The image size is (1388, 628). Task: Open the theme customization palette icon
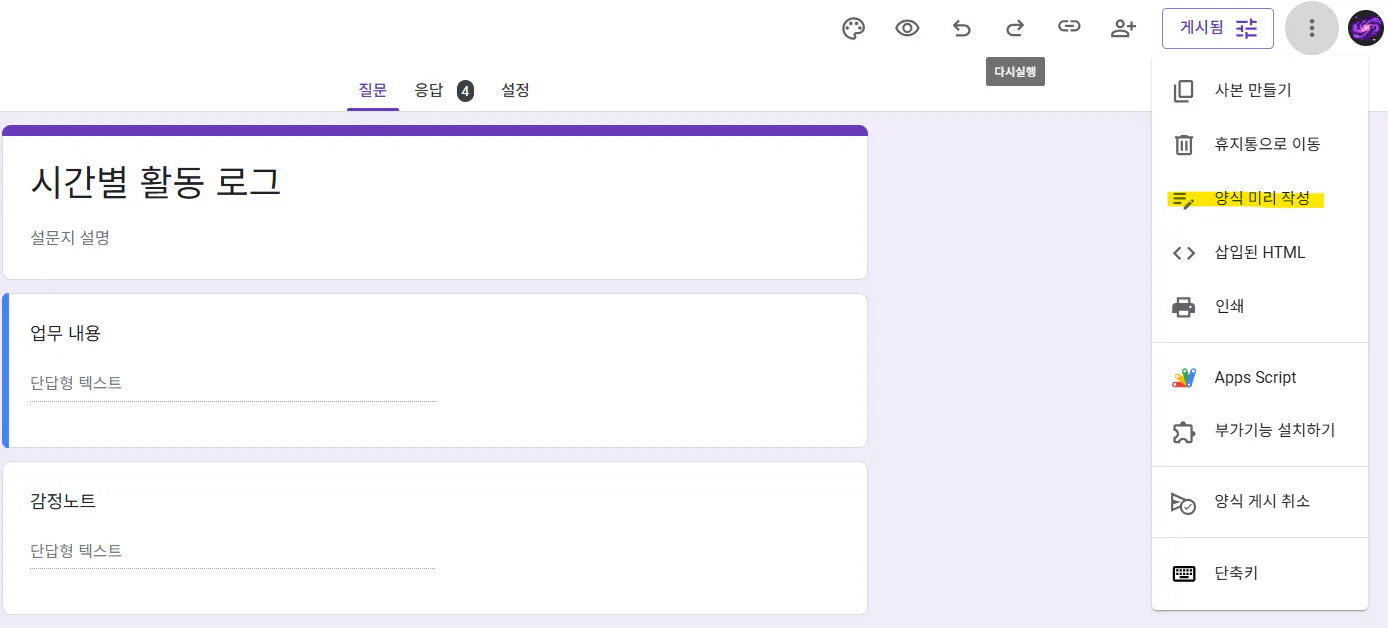[x=853, y=28]
